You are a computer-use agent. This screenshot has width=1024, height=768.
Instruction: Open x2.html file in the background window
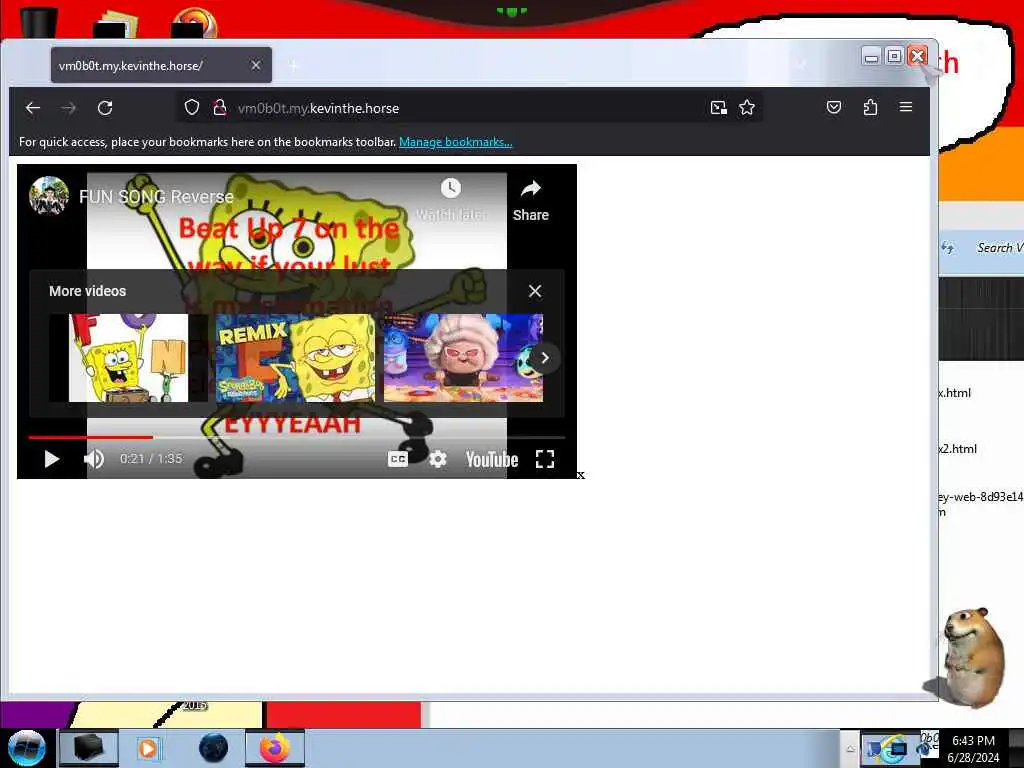pyautogui.click(x=957, y=449)
